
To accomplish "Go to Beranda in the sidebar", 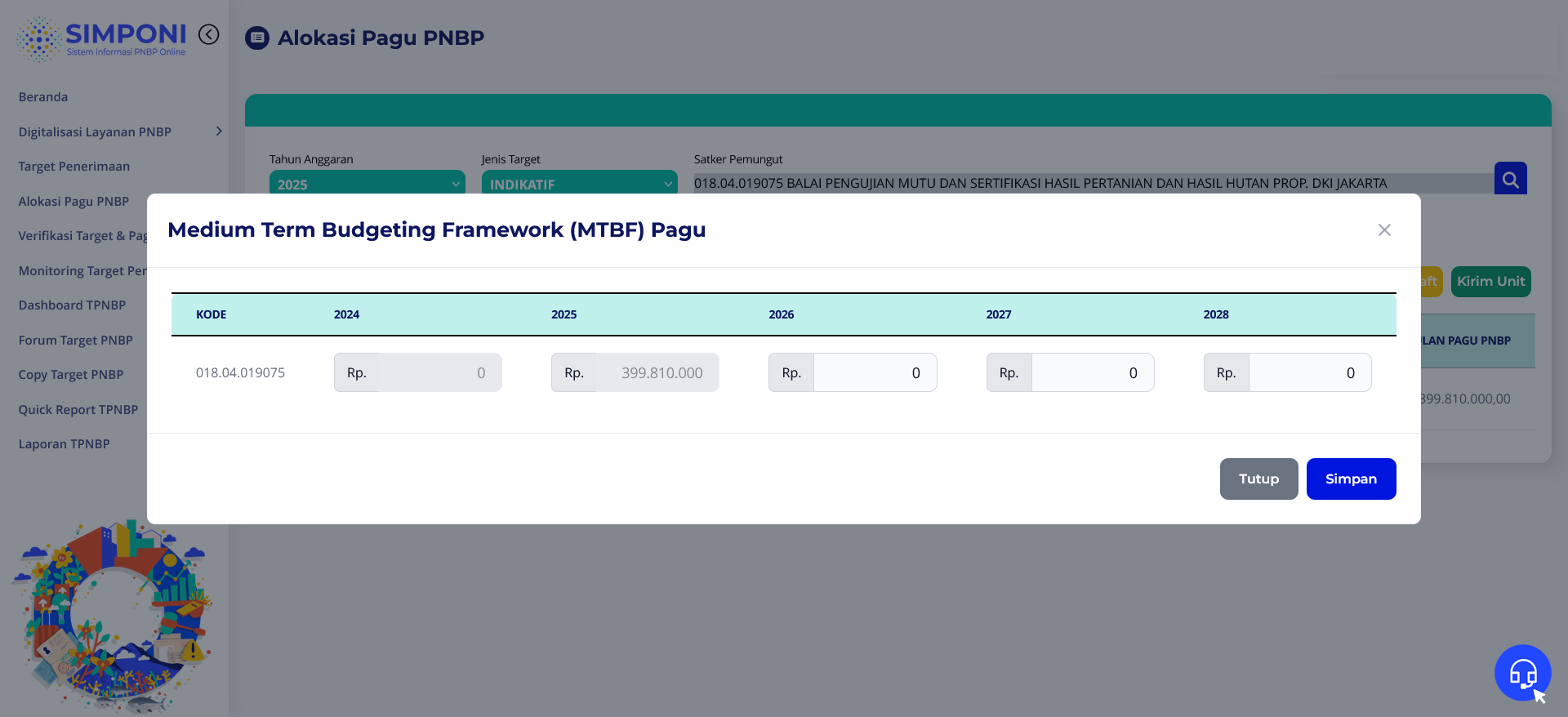I will (x=43, y=97).
